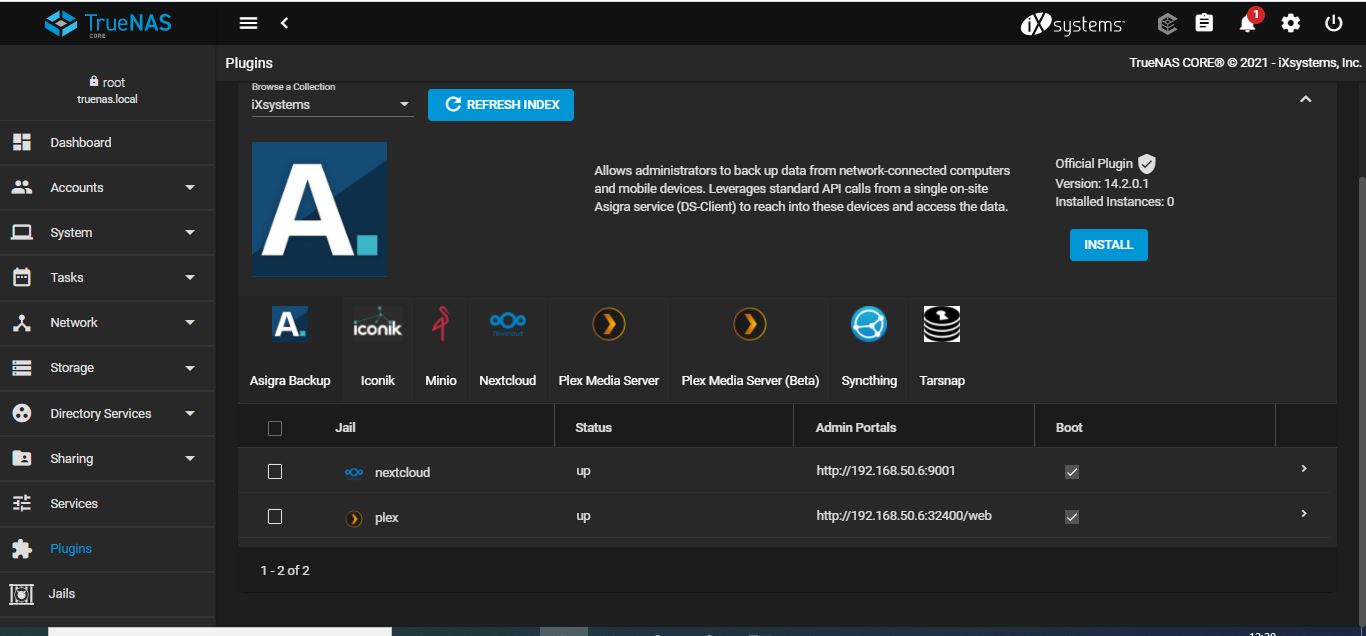
Task: Expand the Directory Services menu
Action: (107, 413)
